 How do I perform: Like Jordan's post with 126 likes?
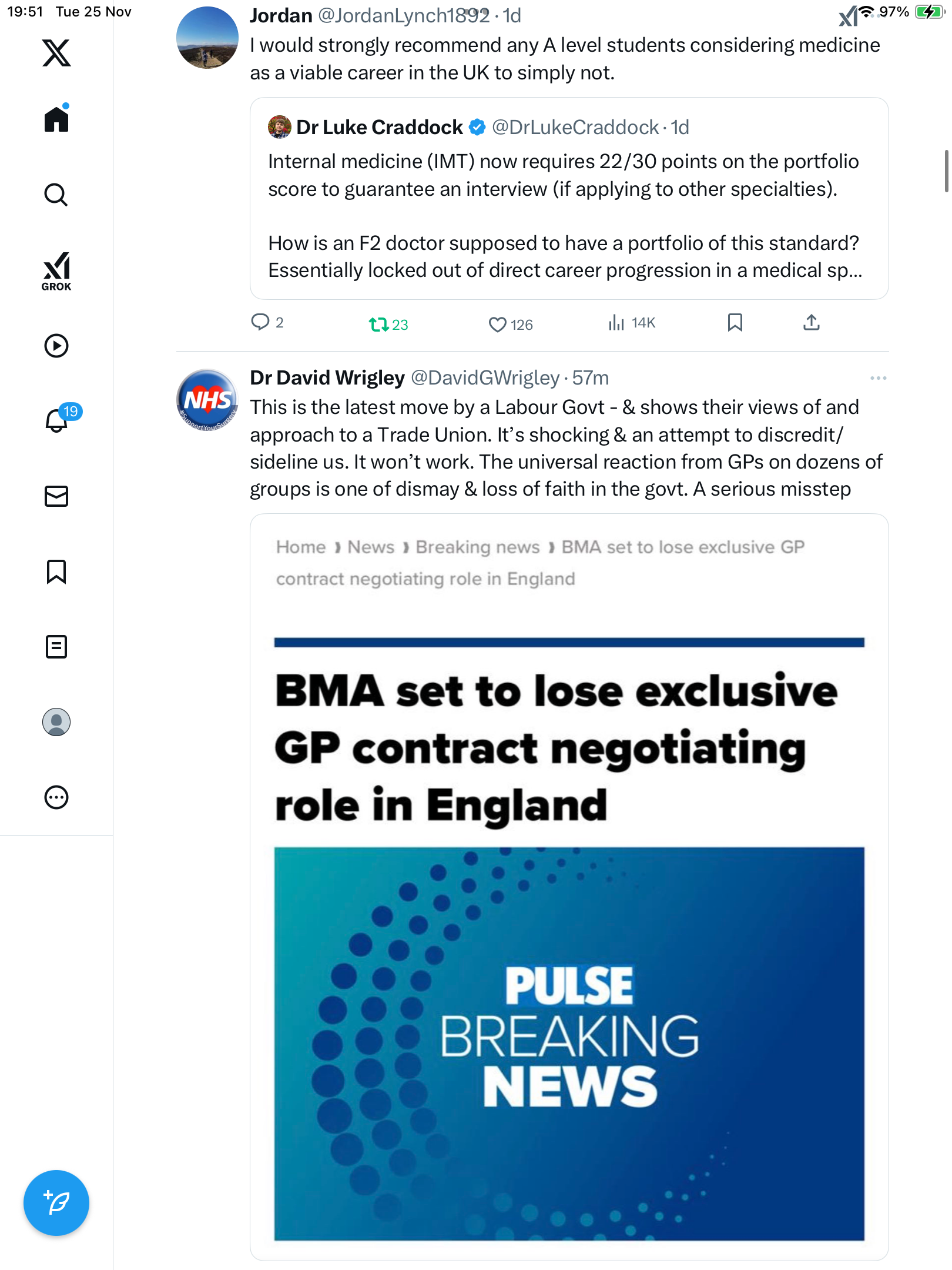point(498,324)
